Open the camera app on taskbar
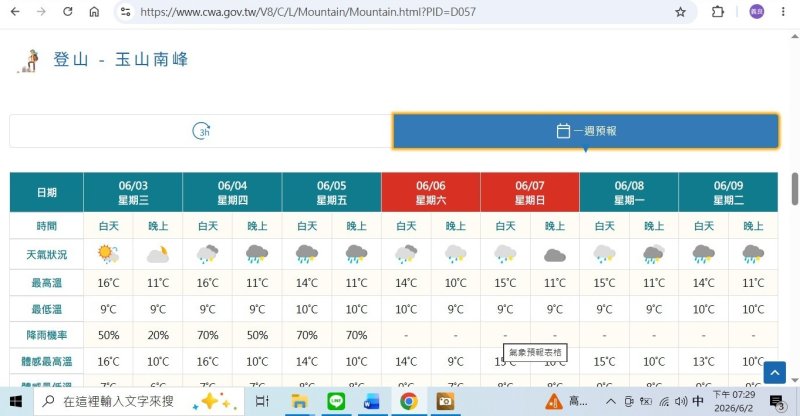This screenshot has width=800, height=416. tap(445, 402)
